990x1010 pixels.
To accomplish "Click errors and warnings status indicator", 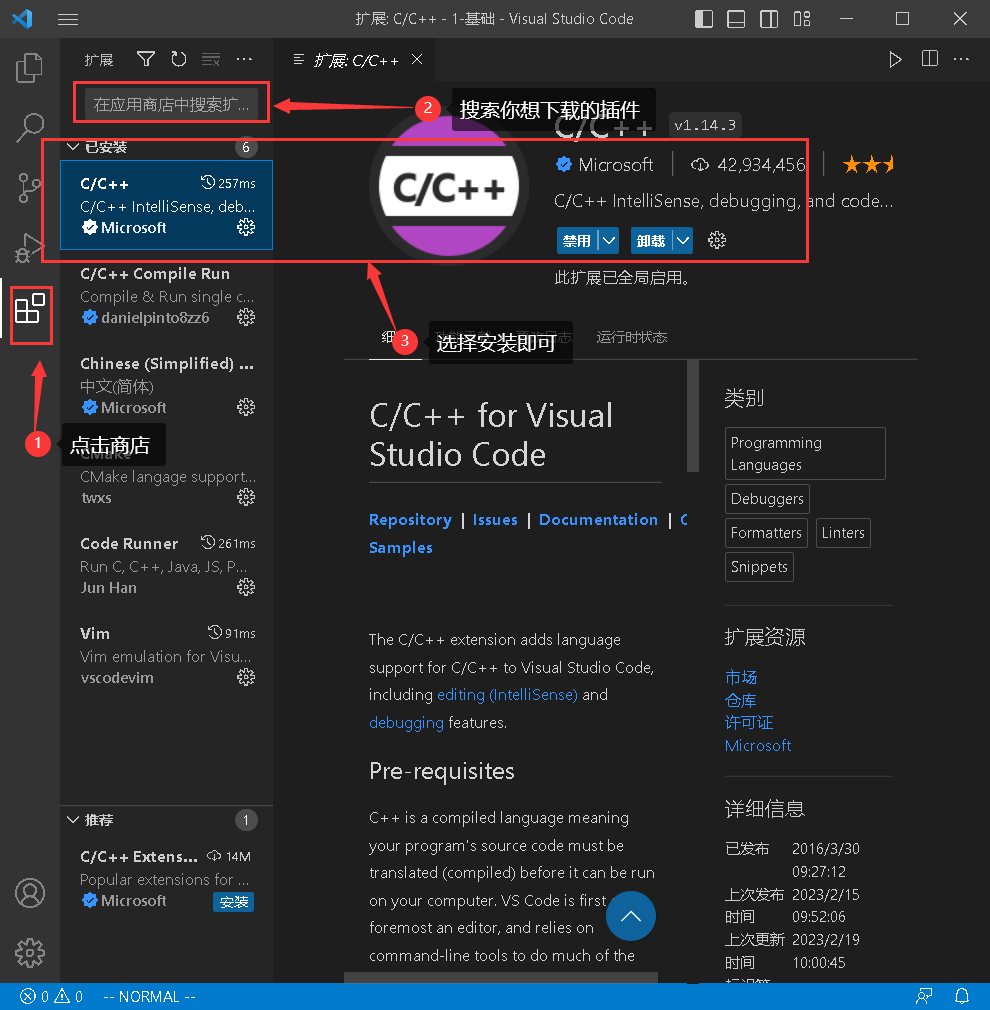I will coord(52,996).
